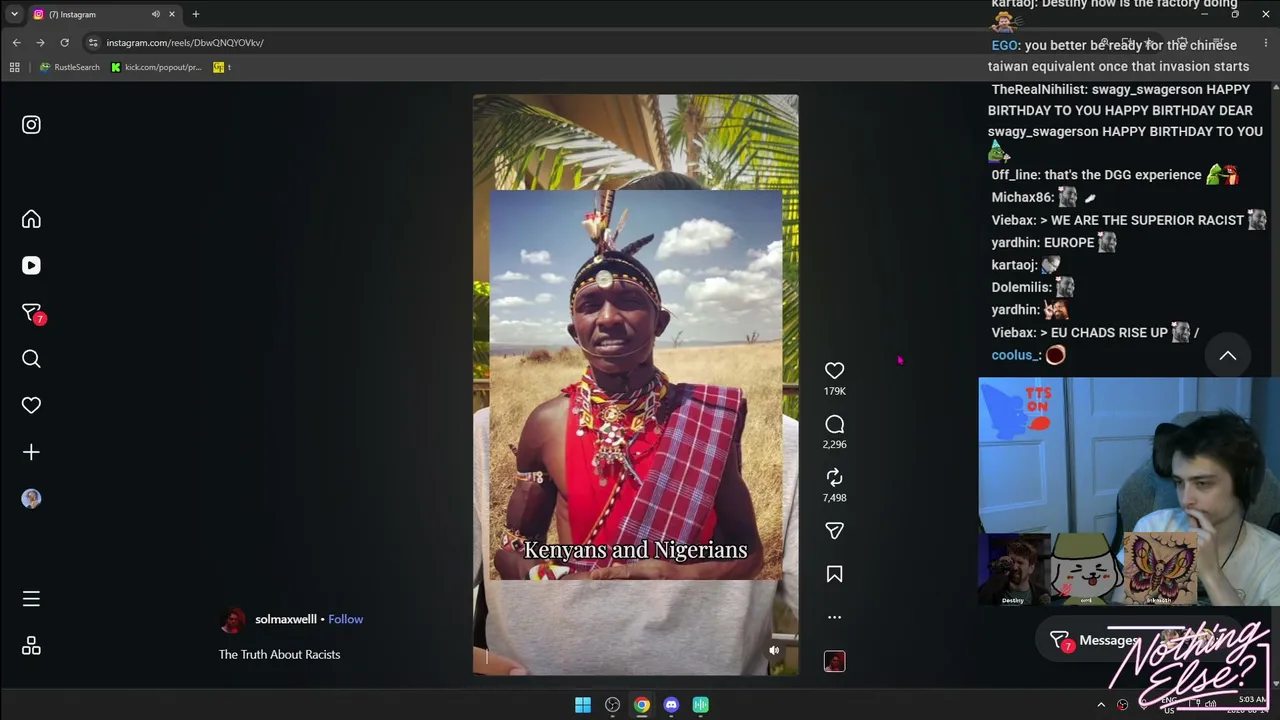
Task: Open the More hamburger menu in sidebar
Action: coord(31,599)
